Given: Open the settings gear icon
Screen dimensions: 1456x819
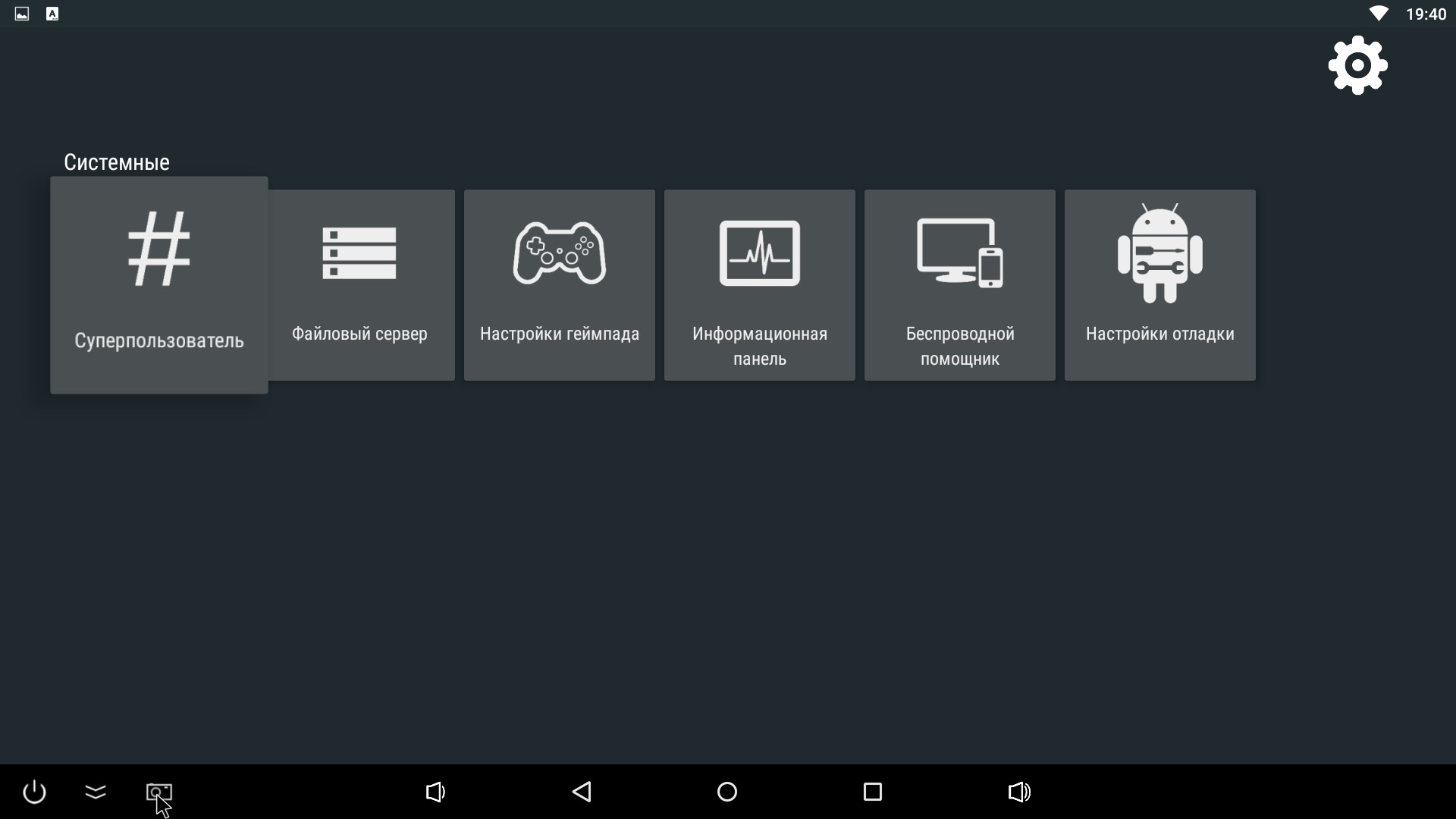Looking at the screenshot, I should 1357,65.
